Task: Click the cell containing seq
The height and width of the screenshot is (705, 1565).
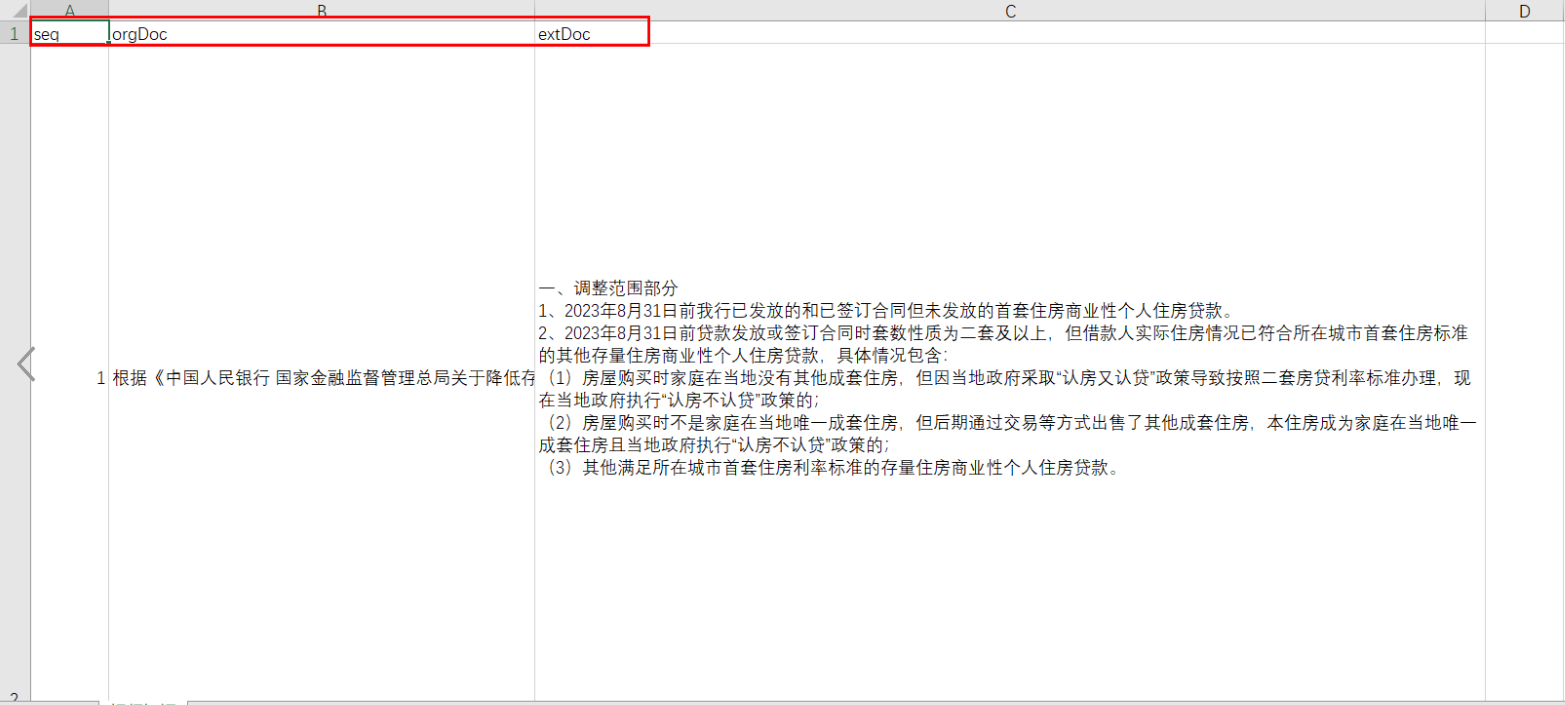Action: coord(69,34)
